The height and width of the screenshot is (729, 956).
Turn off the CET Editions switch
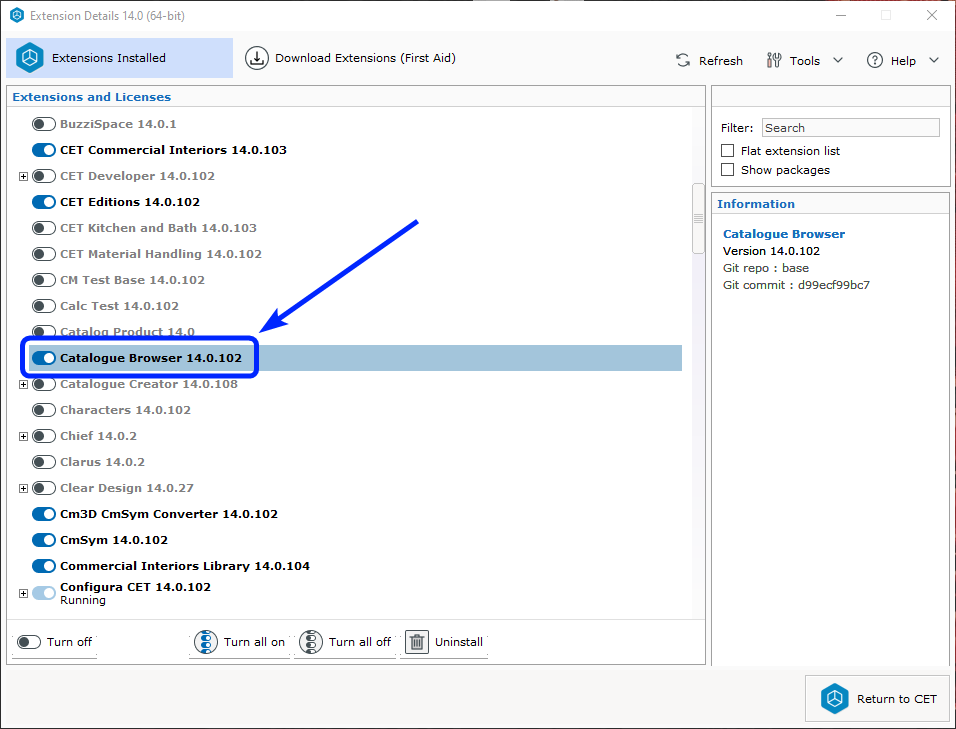click(x=44, y=202)
